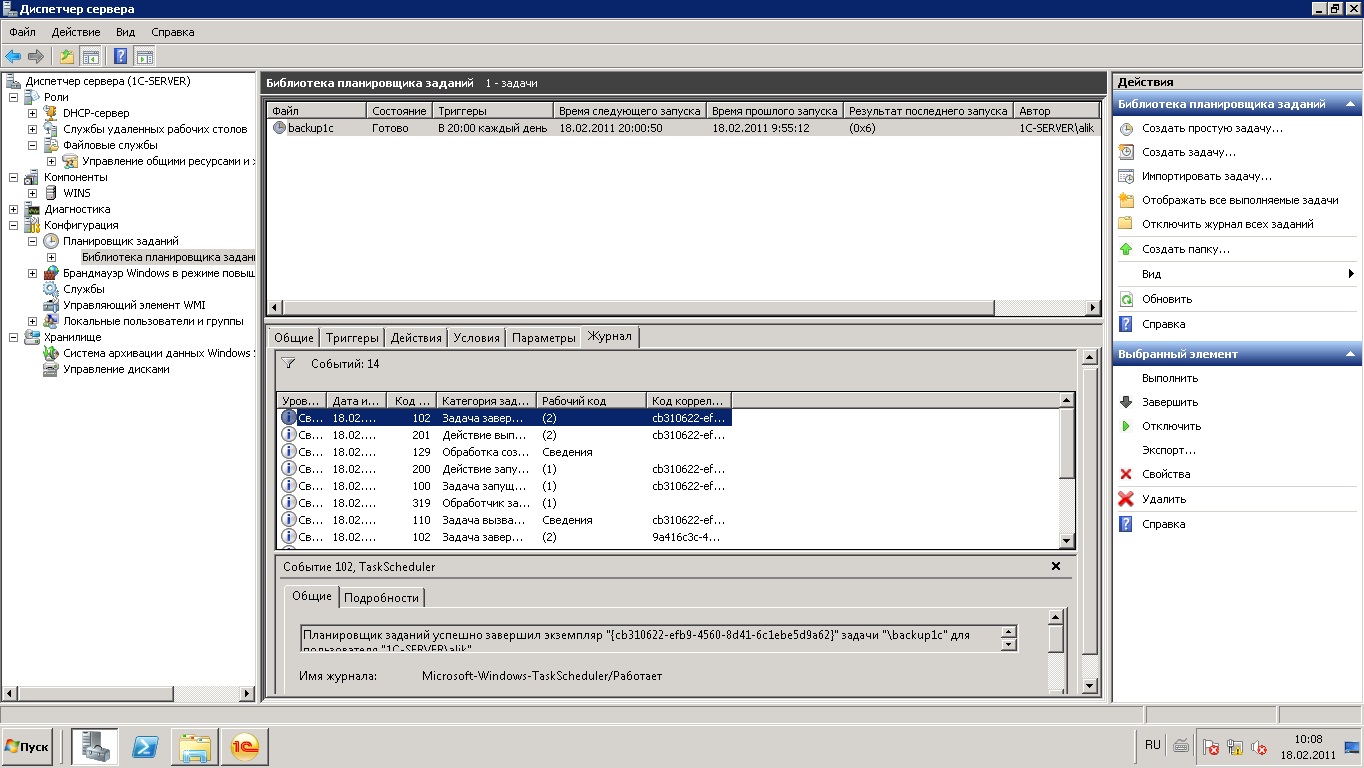The width and height of the screenshot is (1364, 768).
Task: Select the DHCP-сервер role icon
Action: point(52,113)
